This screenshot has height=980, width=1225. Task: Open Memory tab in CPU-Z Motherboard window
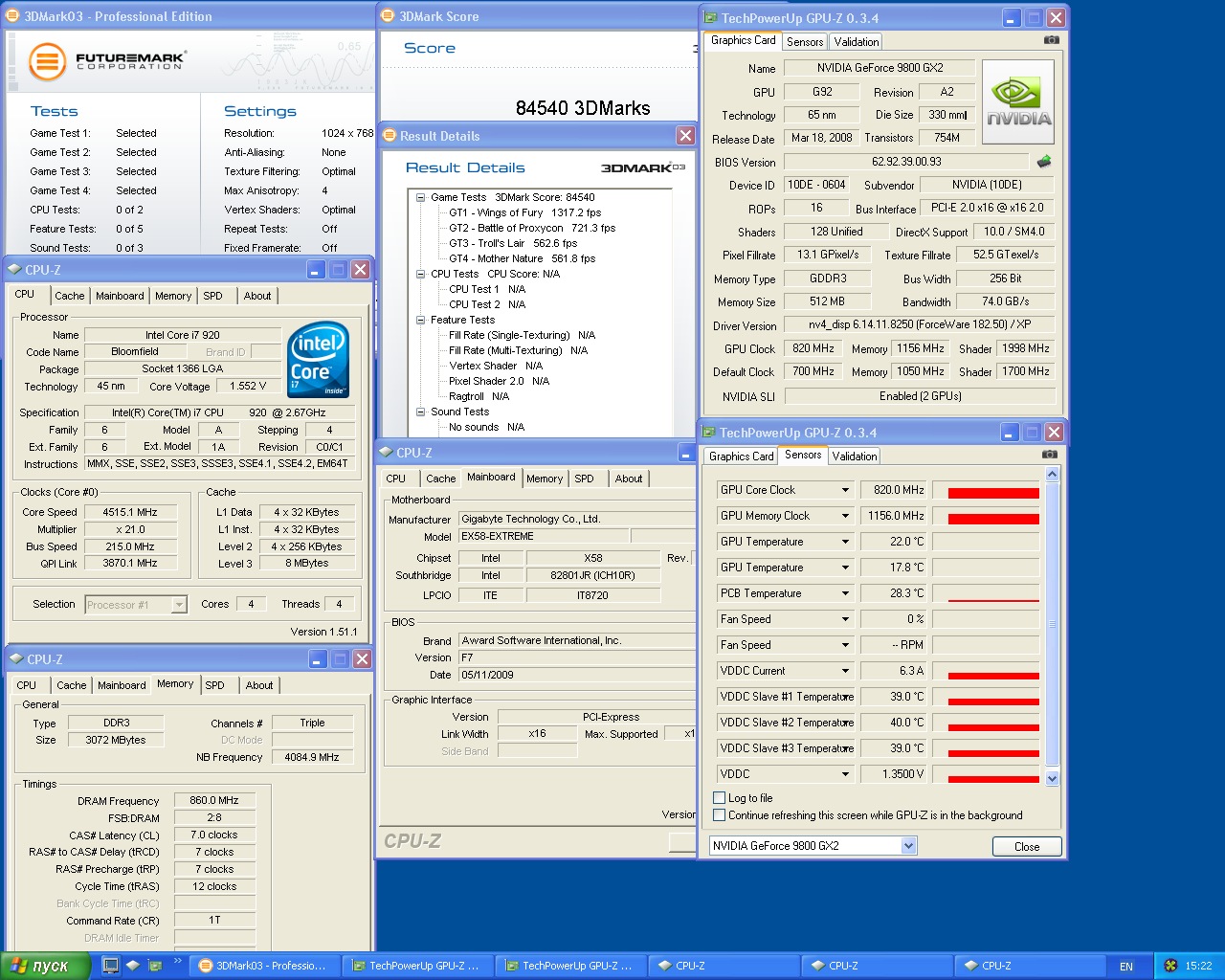coord(545,479)
